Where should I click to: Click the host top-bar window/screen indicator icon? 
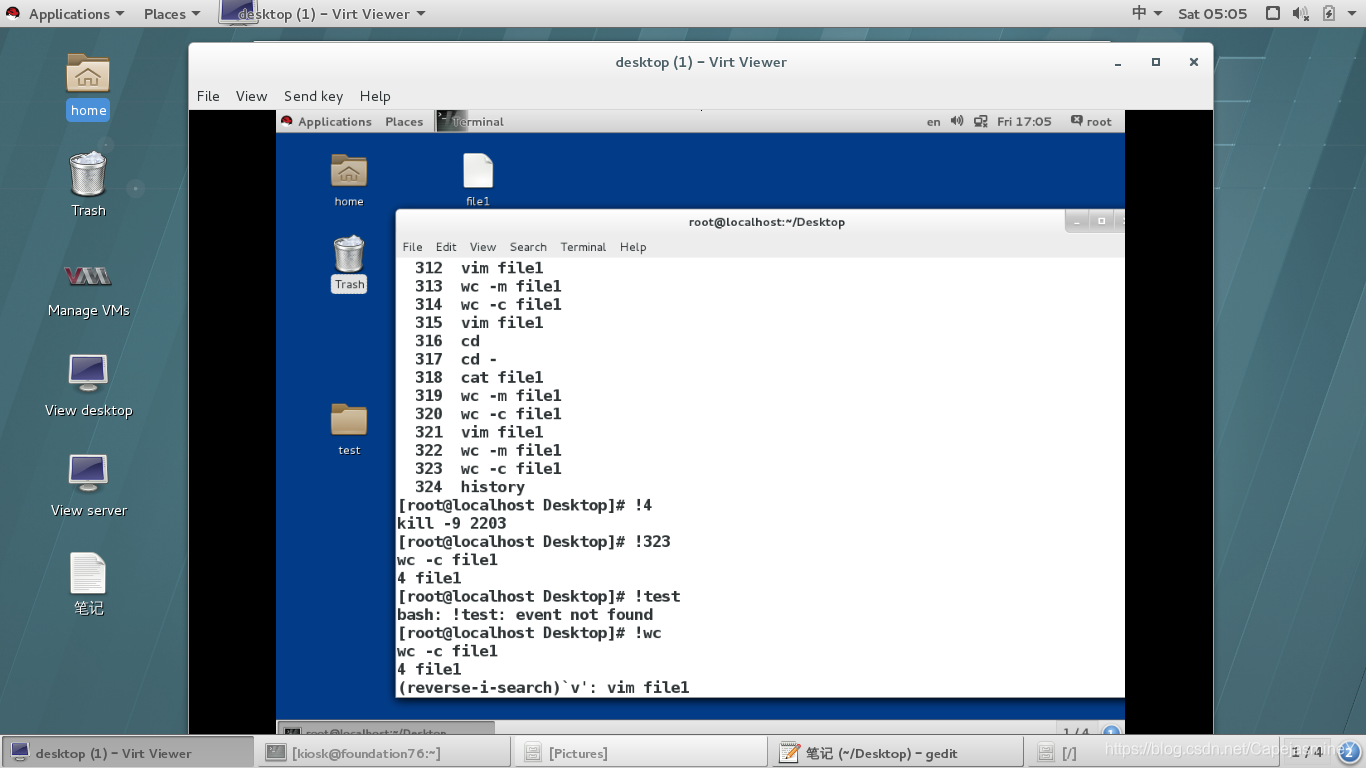[x=1273, y=14]
